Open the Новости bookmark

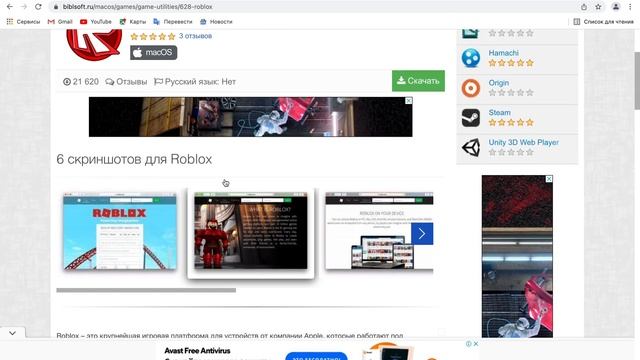216,22
